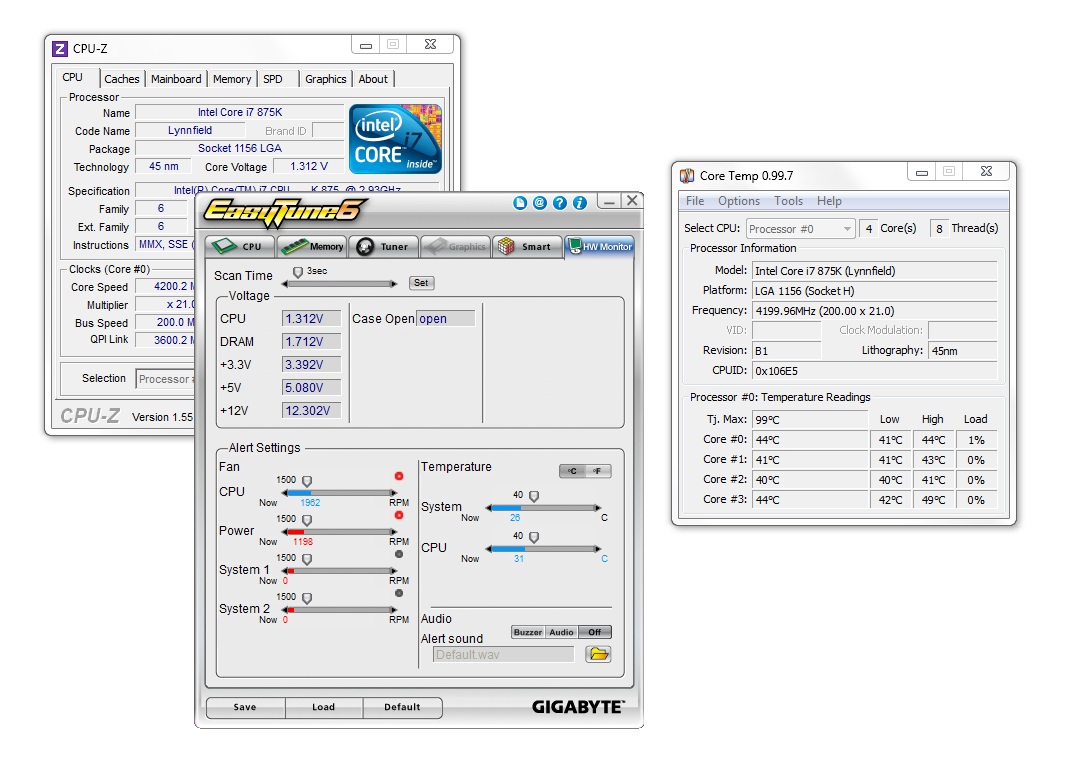1086x771 pixels.
Task: Switch to the Smart tab in EasyTune6
Action: click(x=527, y=247)
